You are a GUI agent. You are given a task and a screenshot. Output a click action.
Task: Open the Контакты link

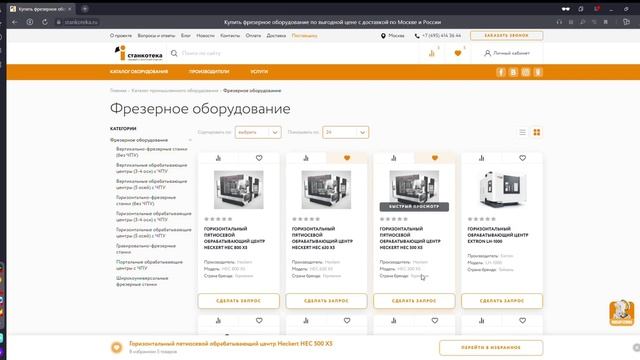[x=230, y=36]
